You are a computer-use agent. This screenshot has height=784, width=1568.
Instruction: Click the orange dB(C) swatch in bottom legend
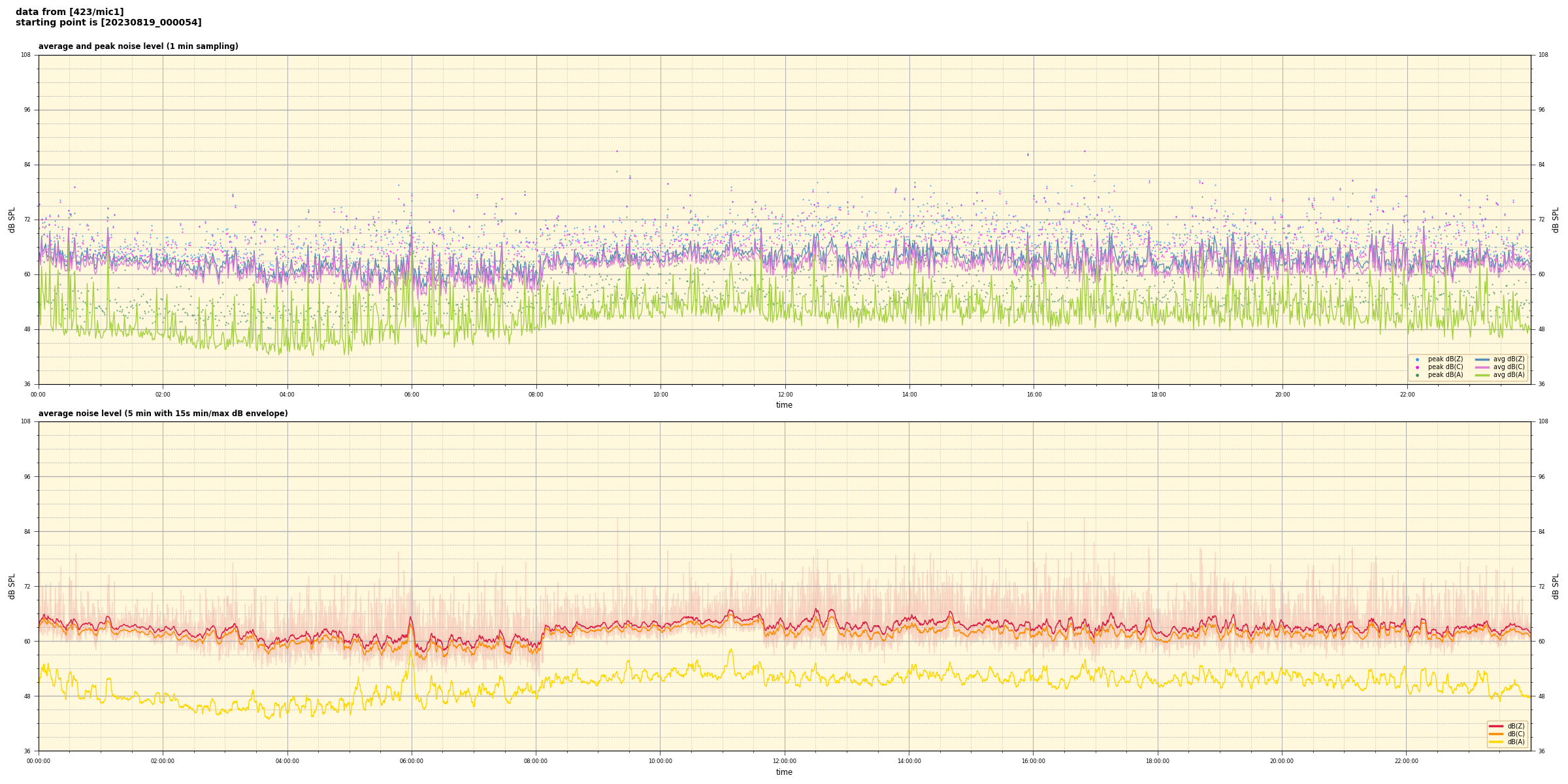pyautogui.click(x=1495, y=734)
